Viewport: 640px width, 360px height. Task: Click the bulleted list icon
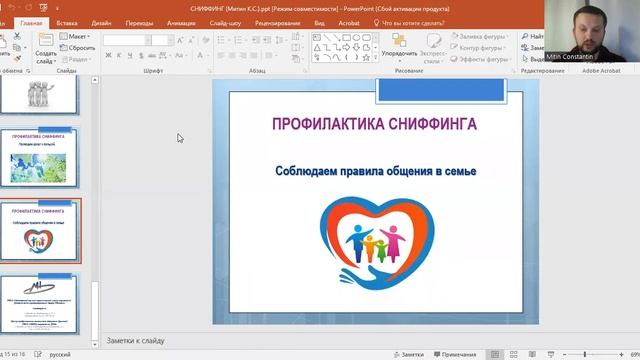point(222,40)
